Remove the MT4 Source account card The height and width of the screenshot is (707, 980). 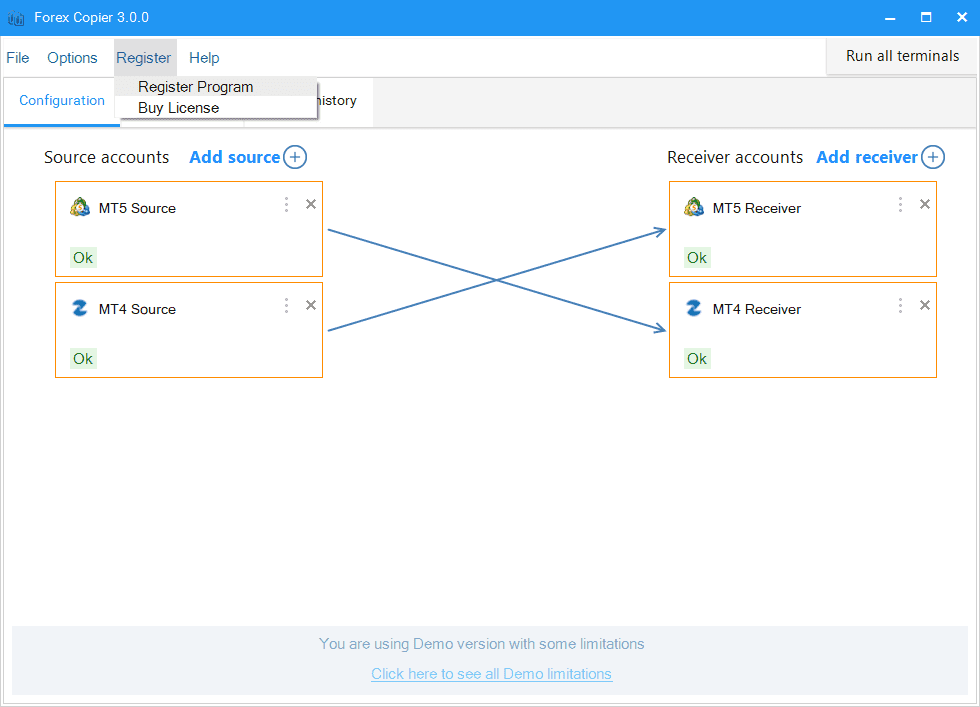pos(311,305)
